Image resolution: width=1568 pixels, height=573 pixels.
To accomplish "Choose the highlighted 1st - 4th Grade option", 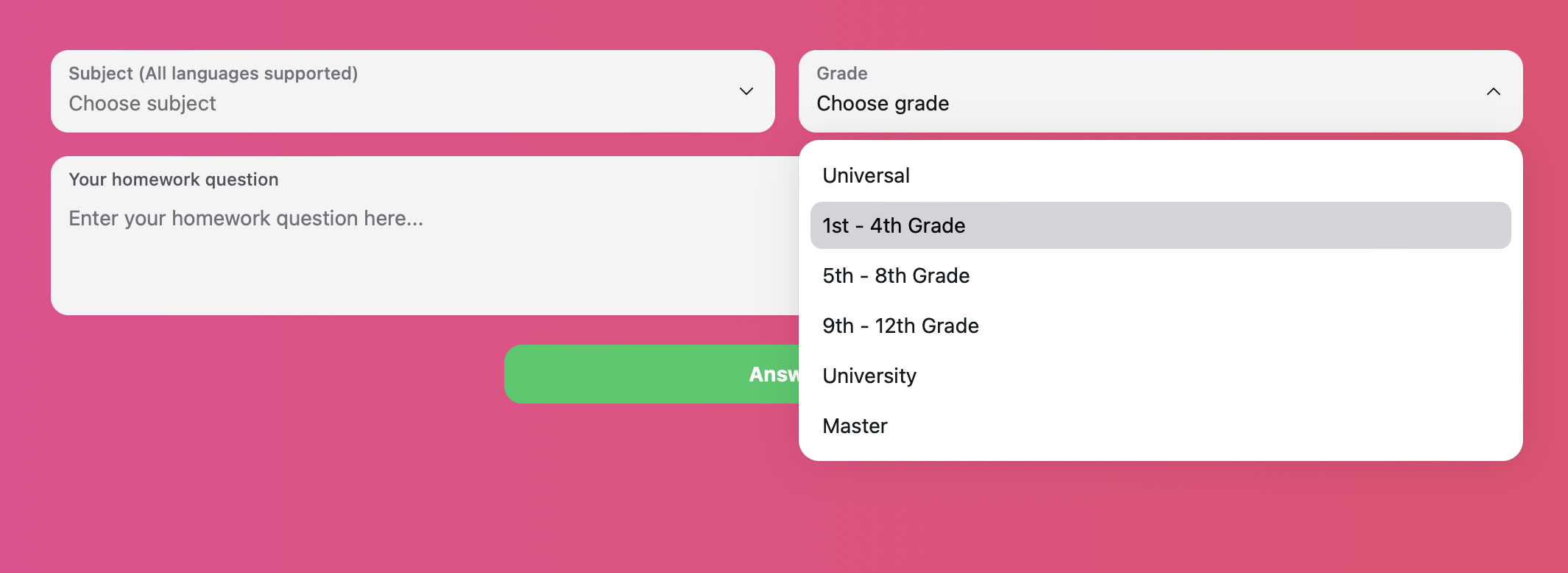I will click(1160, 225).
